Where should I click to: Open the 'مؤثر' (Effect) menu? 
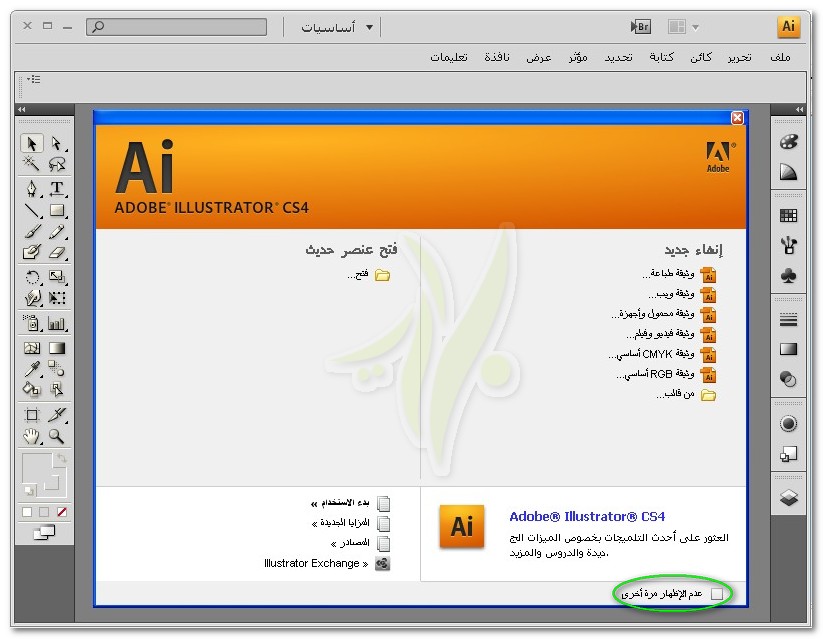(x=578, y=57)
